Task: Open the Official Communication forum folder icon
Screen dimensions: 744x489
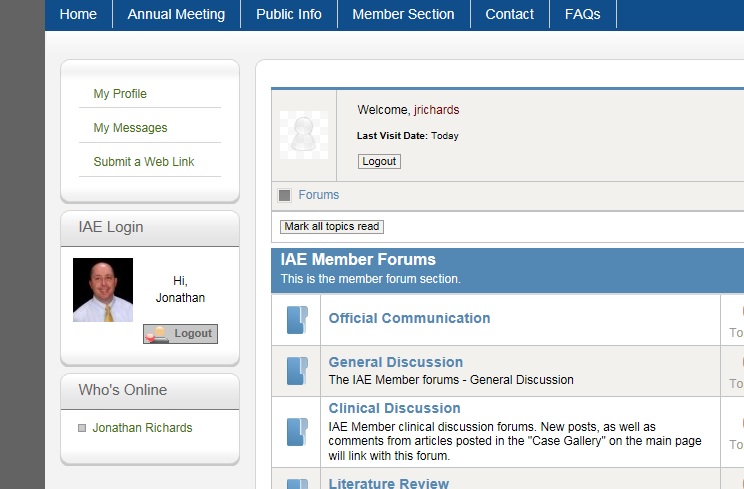Action: click(x=297, y=320)
